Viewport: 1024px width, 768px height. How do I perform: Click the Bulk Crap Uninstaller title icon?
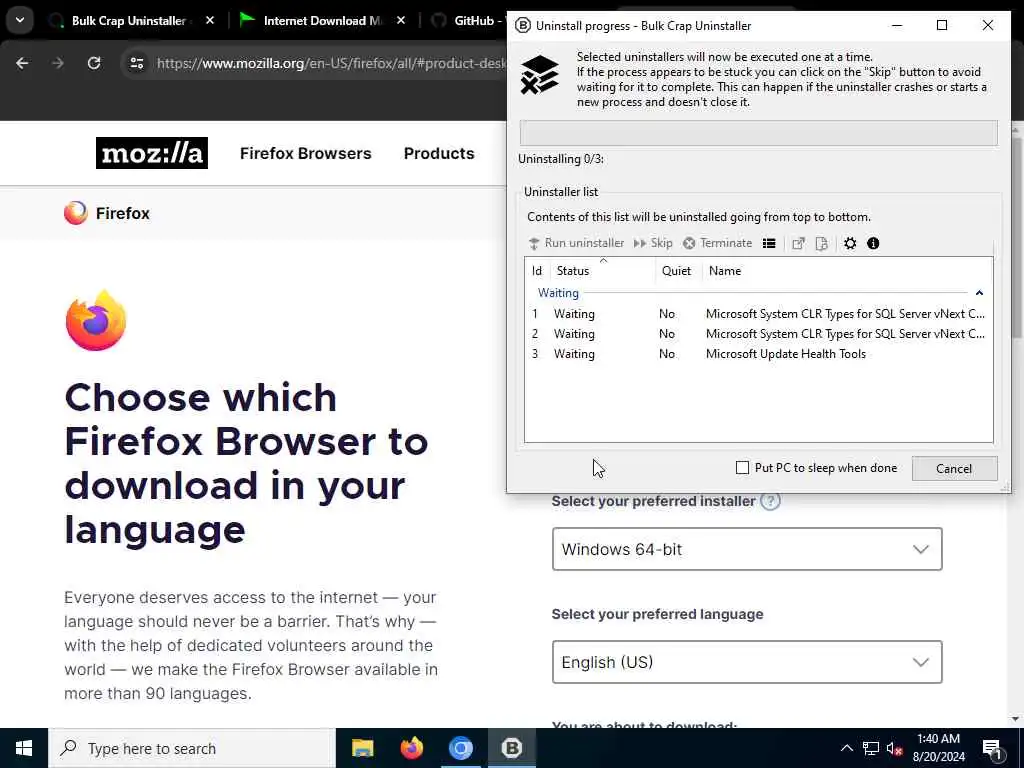click(x=522, y=25)
